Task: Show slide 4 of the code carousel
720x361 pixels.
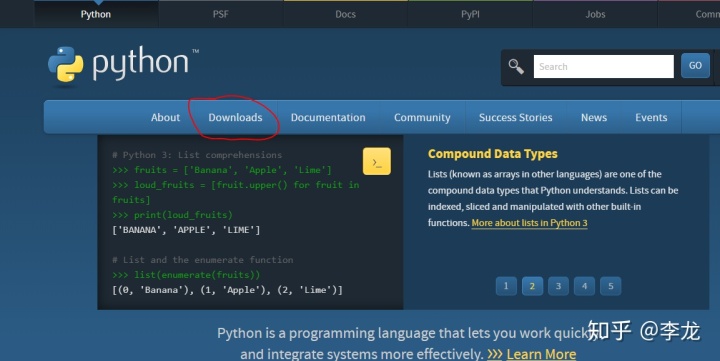Action: pos(585,286)
